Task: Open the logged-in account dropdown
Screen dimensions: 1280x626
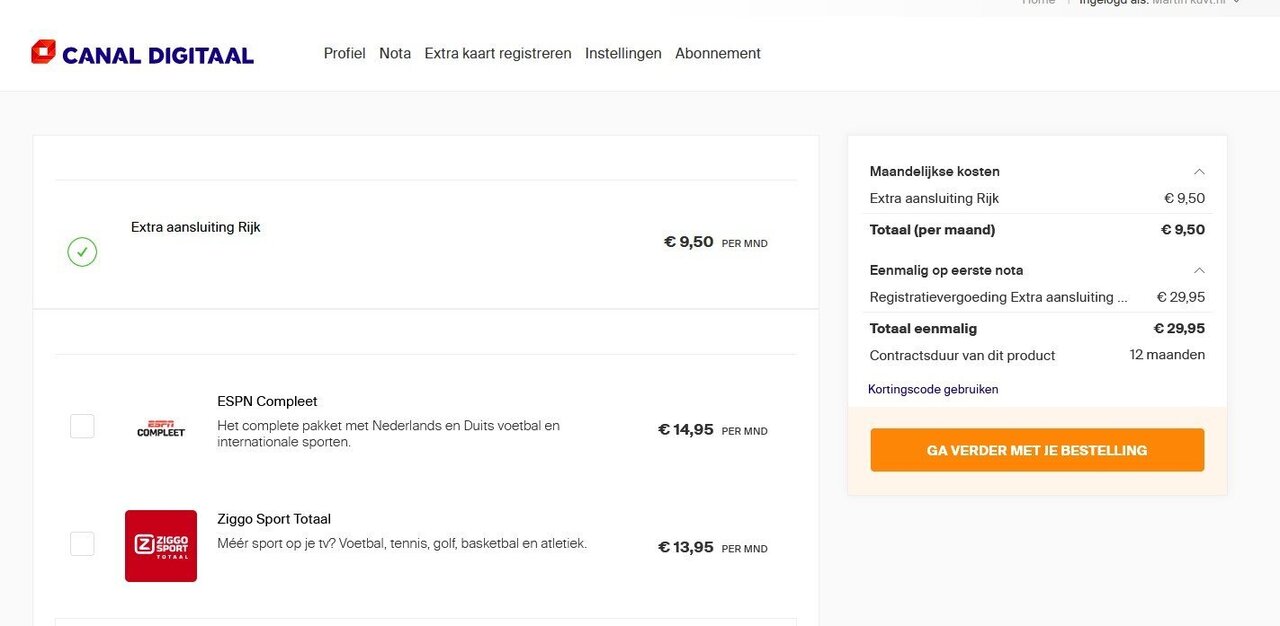Action: (1236, 3)
